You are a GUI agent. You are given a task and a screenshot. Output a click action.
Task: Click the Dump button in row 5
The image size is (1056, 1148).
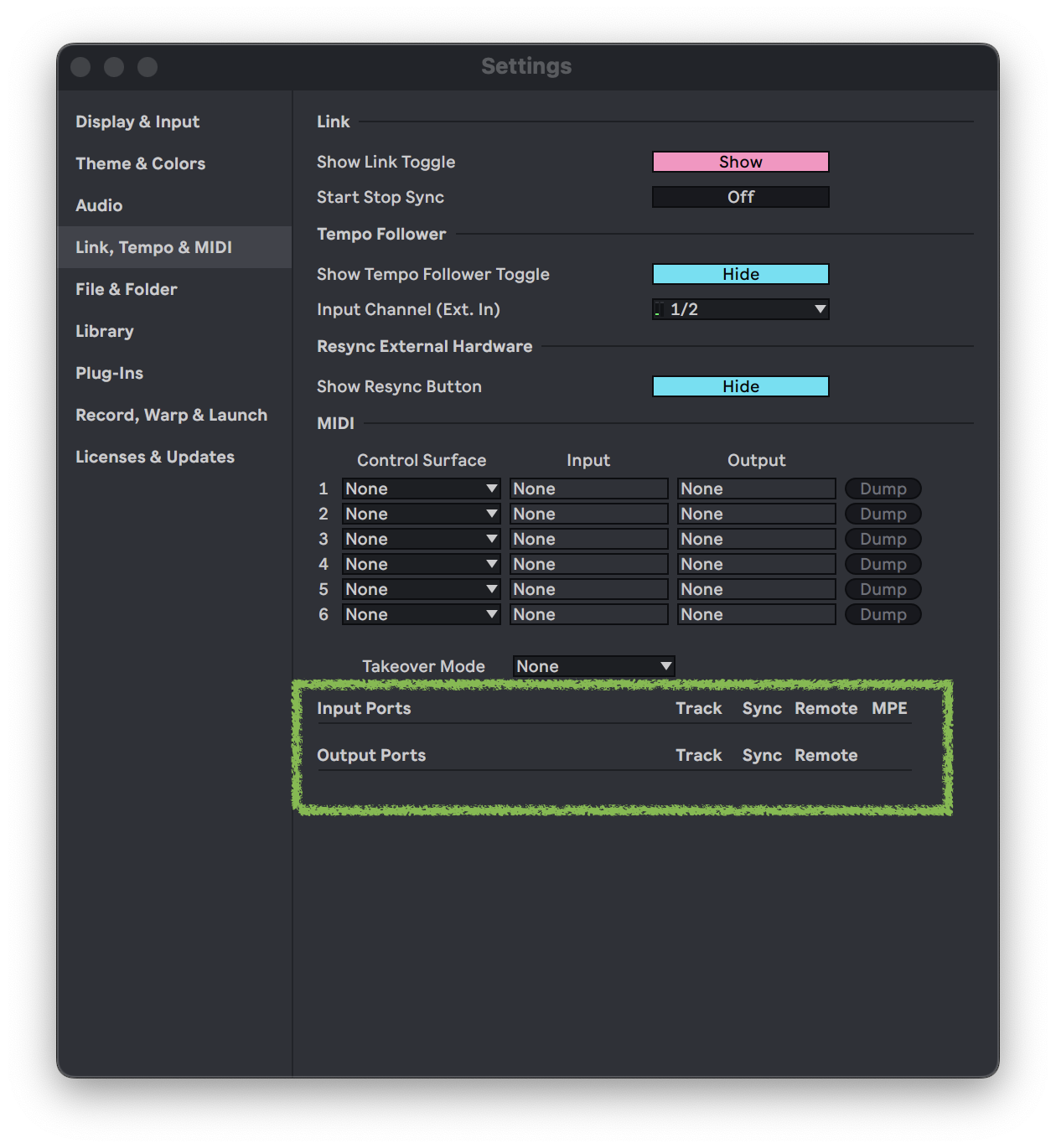[x=883, y=589]
